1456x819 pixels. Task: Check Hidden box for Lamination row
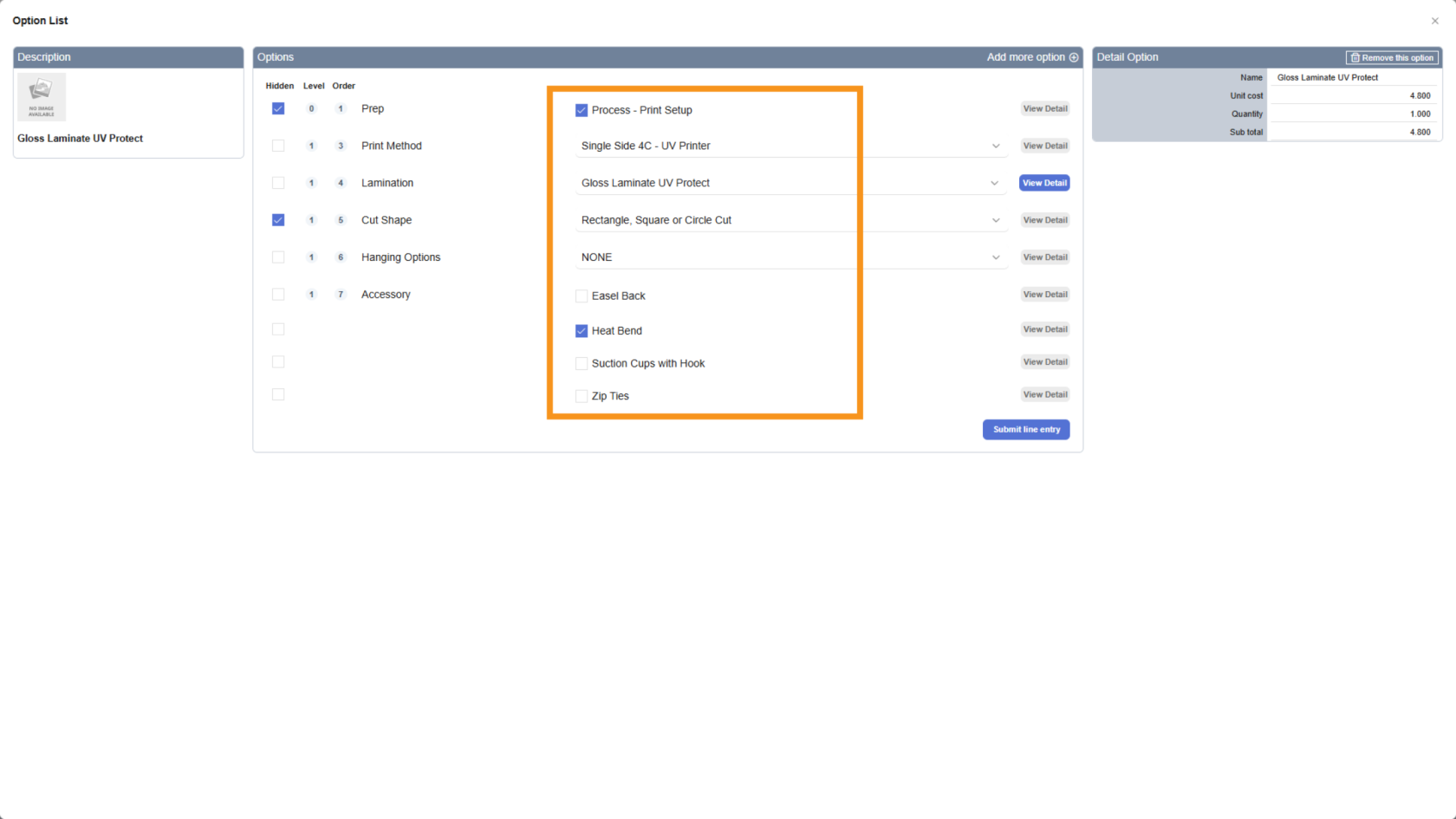pos(278,183)
